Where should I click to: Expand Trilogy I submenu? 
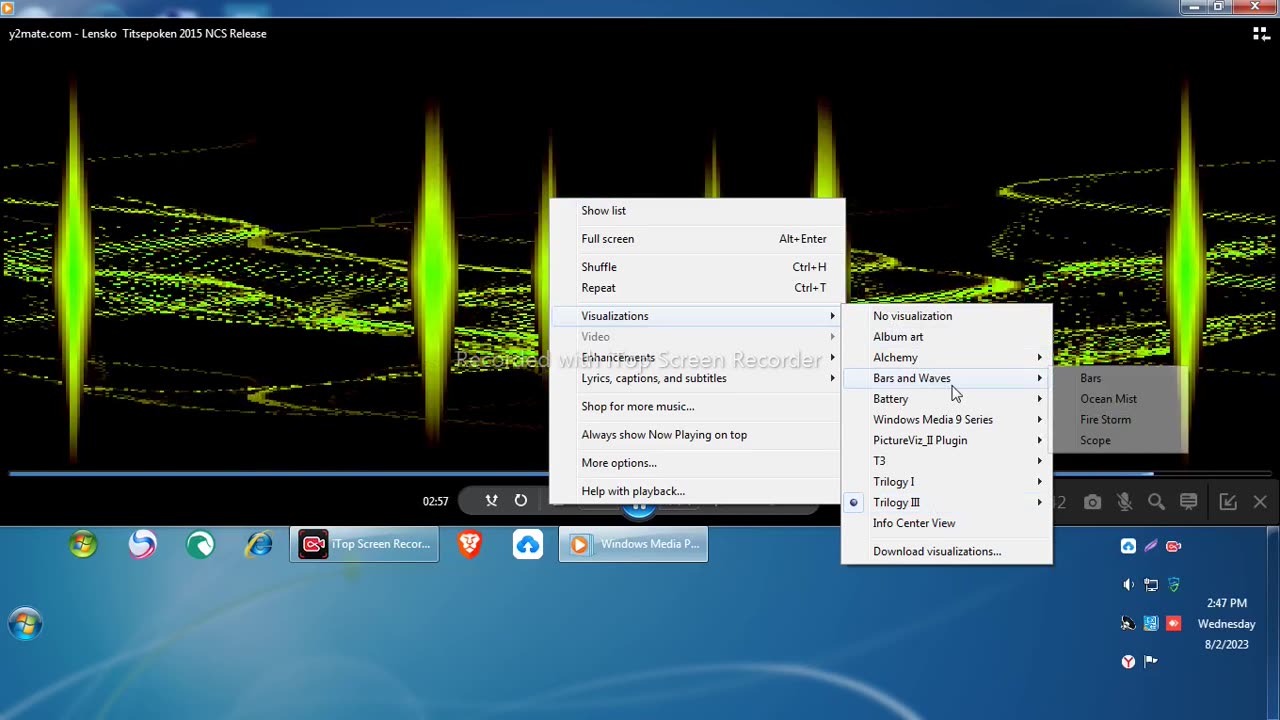pyautogui.click(x=947, y=482)
